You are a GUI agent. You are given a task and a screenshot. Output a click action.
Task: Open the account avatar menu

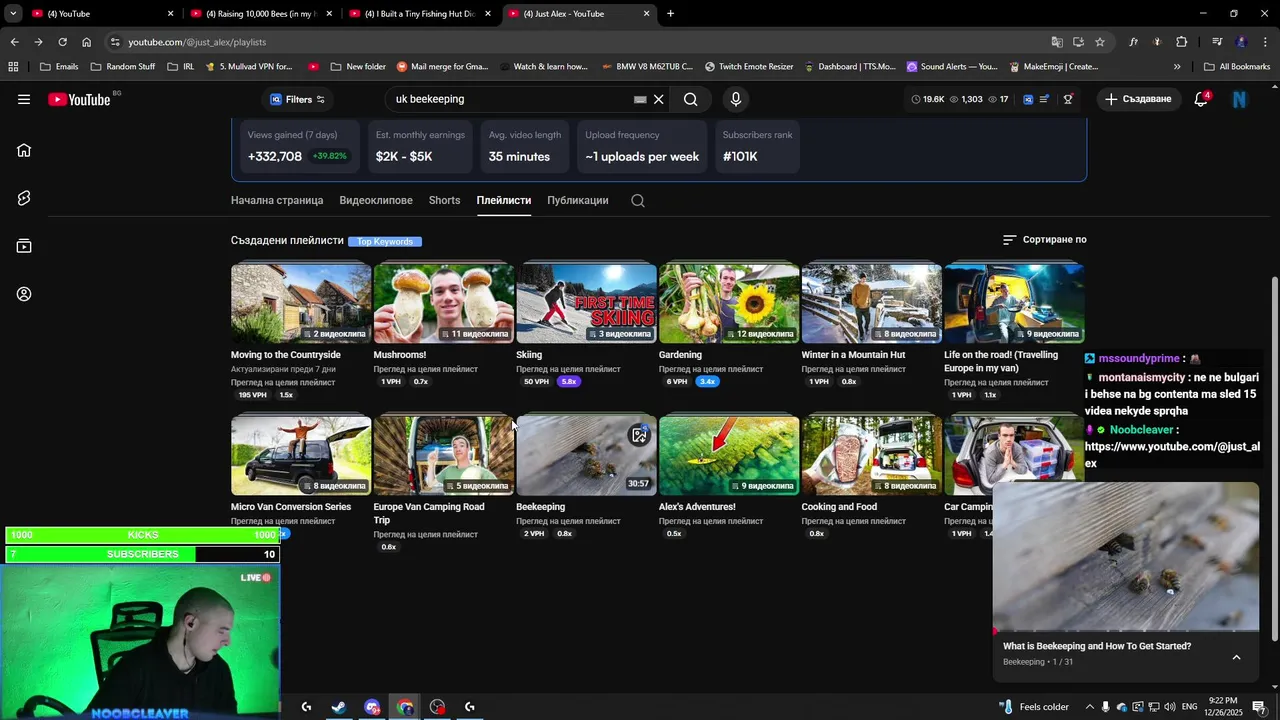pos(1239,99)
